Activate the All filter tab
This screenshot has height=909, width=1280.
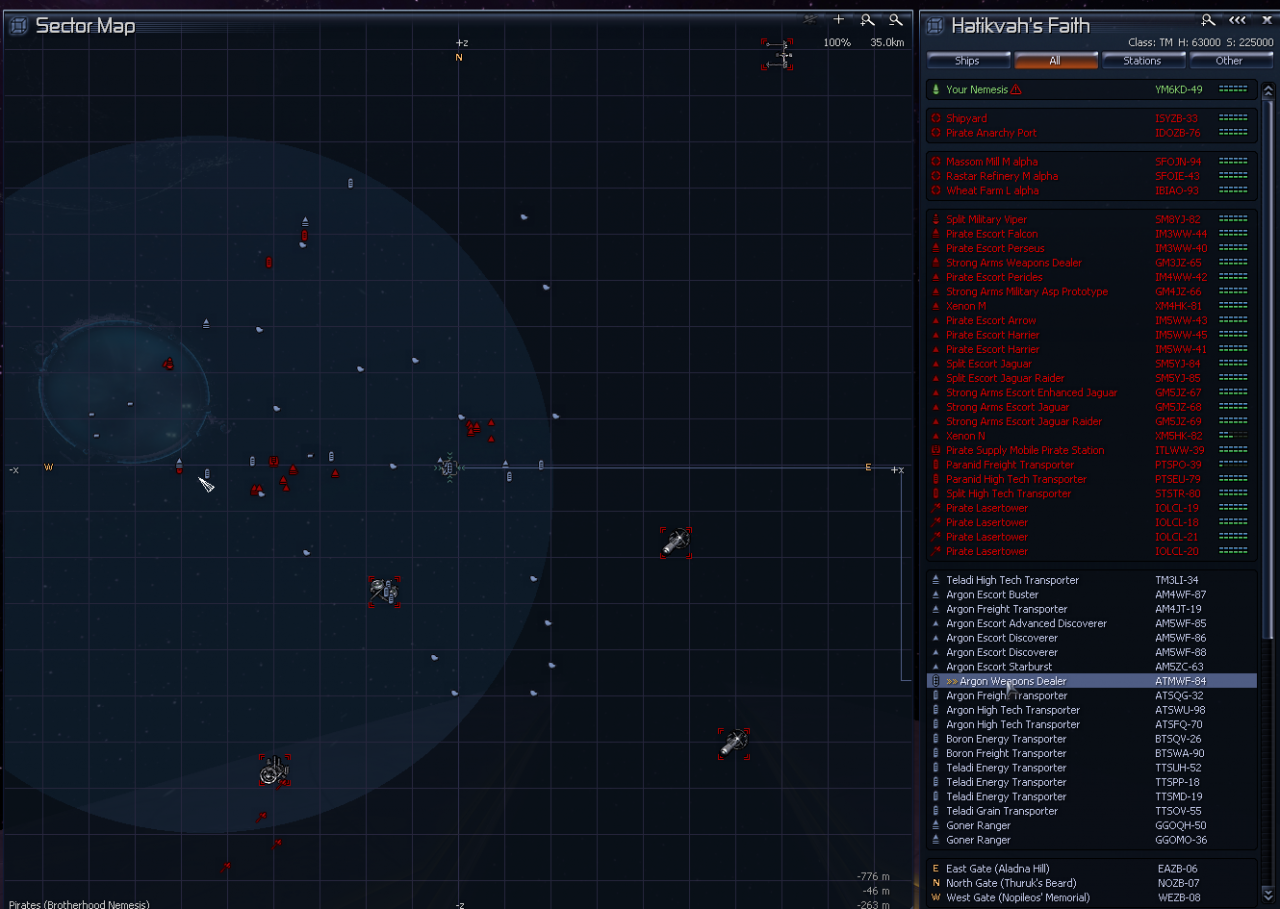(x=1055, y=61)
